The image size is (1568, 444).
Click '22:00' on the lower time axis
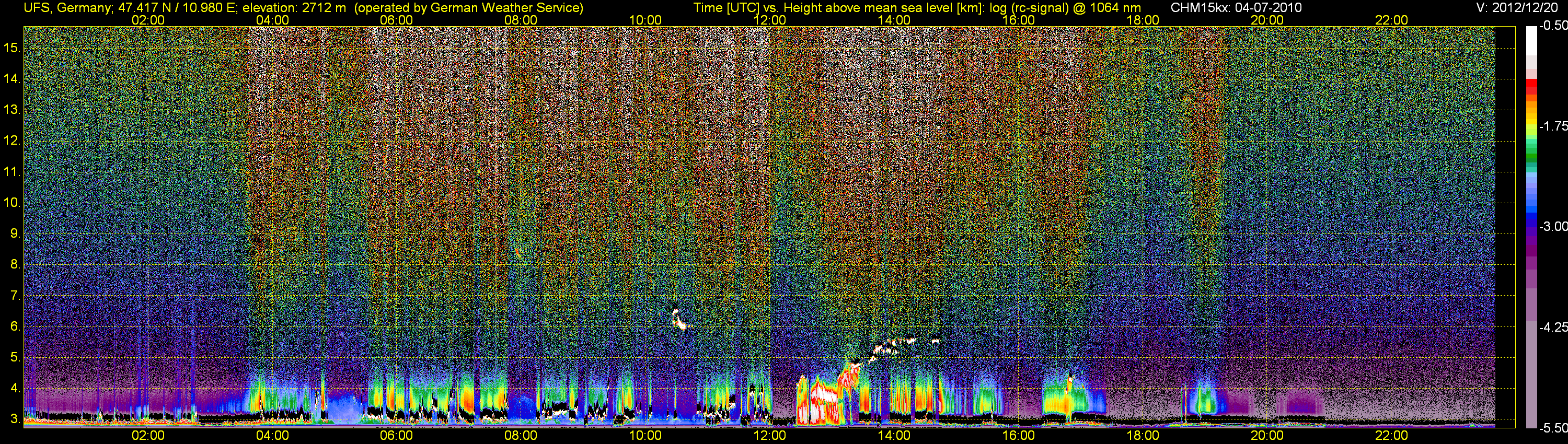pyautogui.click(x=1391, y=436)
